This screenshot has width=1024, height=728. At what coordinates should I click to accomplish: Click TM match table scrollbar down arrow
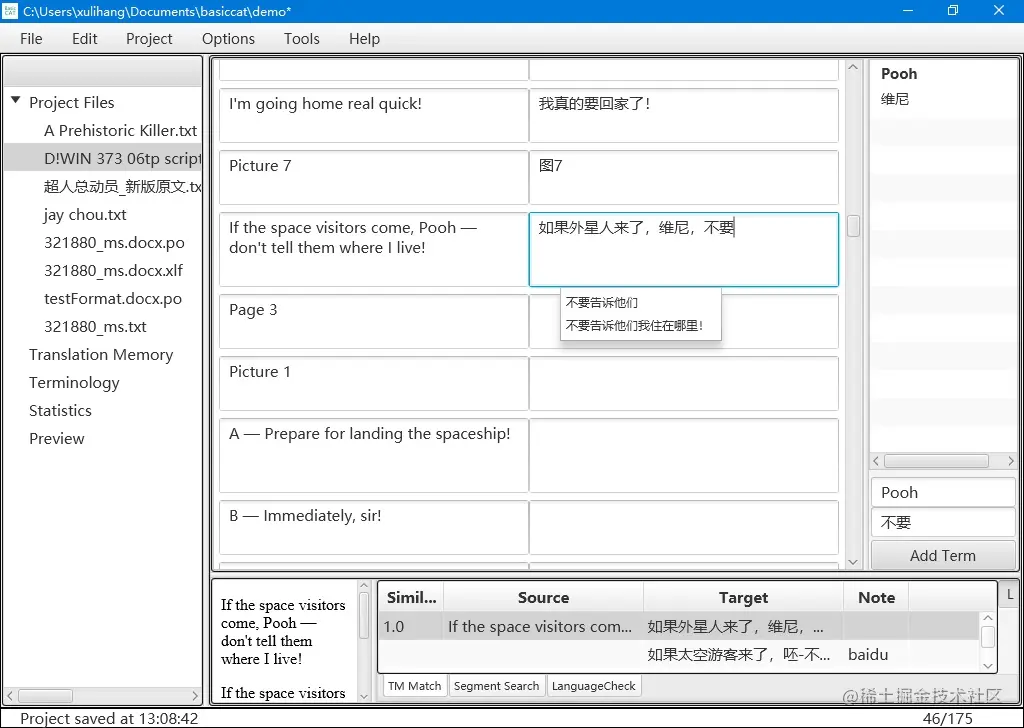coord(988,666)
